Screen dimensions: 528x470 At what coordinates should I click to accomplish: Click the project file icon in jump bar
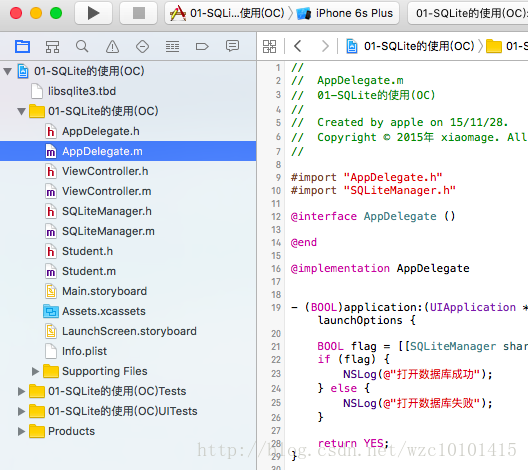click(x=352, y=46)
